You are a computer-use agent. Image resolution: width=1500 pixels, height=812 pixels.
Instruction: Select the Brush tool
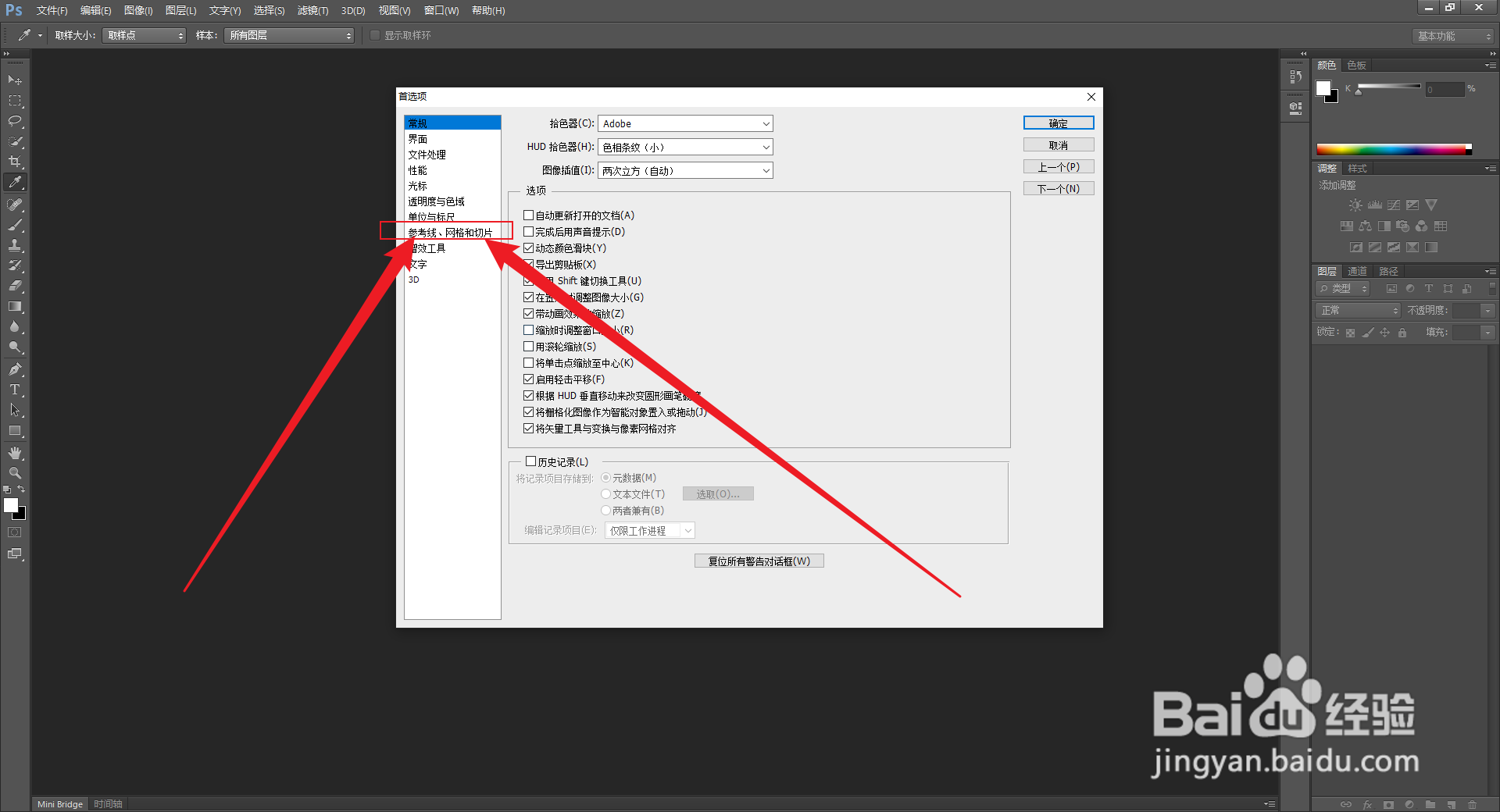pos(15,225)
